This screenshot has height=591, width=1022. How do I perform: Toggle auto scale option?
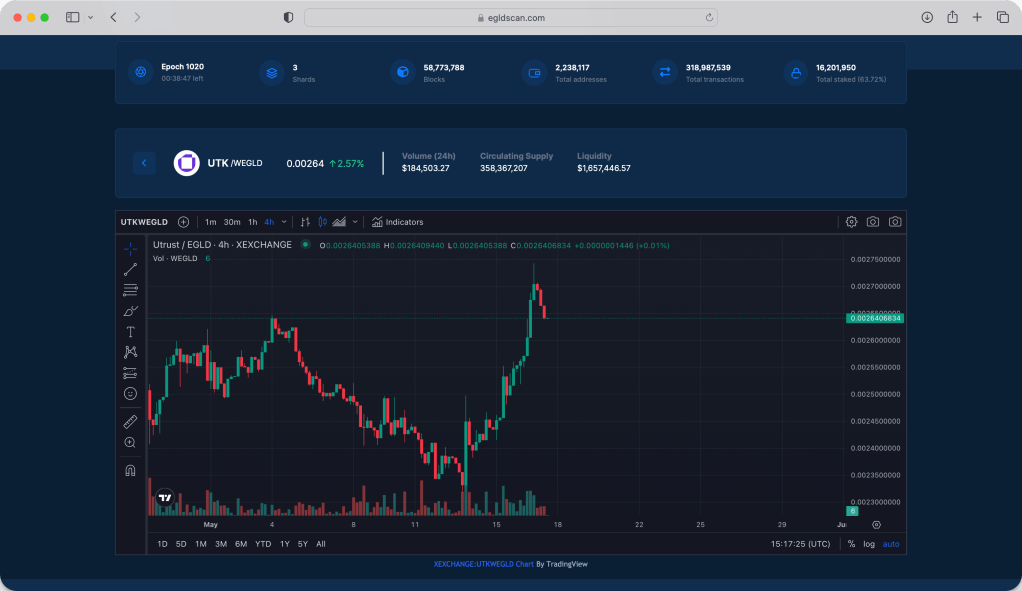[x=890, y=544]
